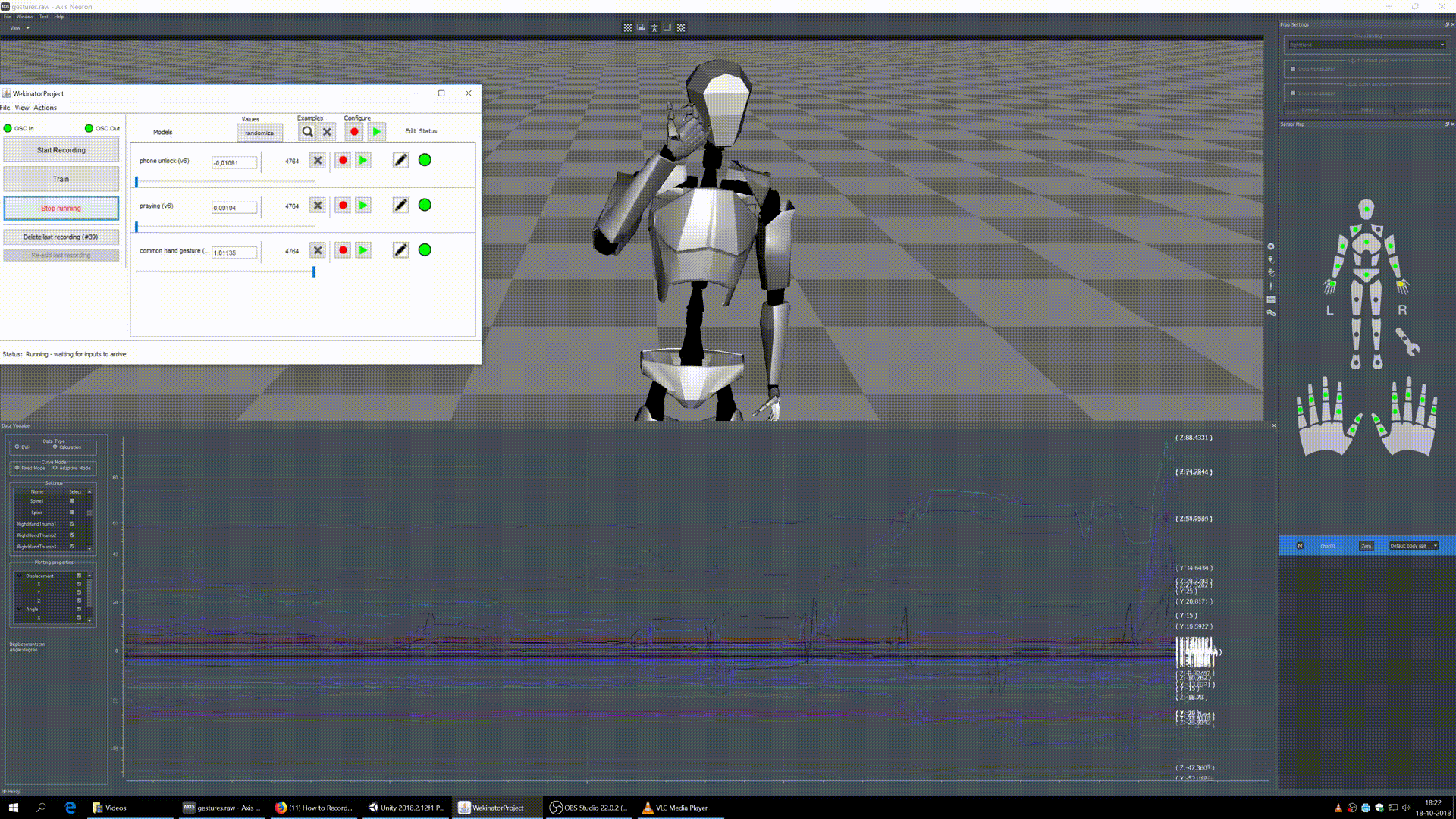Click the common hand gesture status green indicator
The height and width of the screenshot is (819, 1456).
pos(425,249)
